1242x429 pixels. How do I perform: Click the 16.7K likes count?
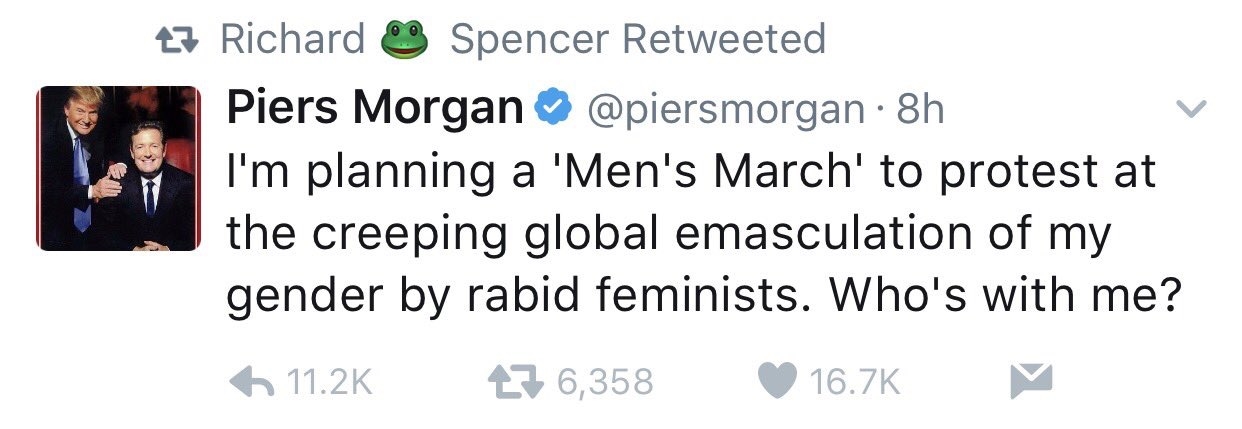857,382
